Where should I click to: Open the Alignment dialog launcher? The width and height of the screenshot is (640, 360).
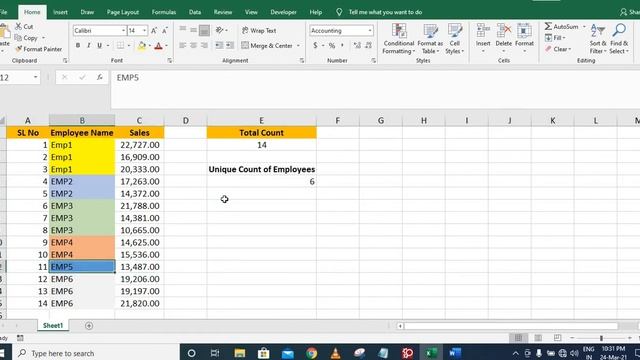302,60
